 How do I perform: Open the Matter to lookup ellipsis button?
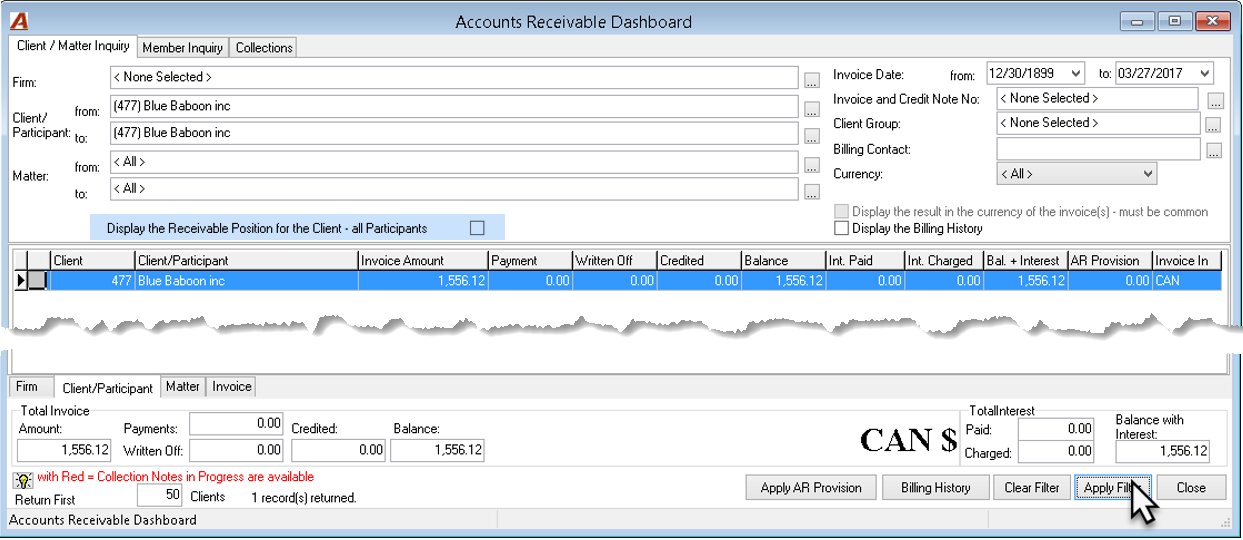[x=812, y=192]
